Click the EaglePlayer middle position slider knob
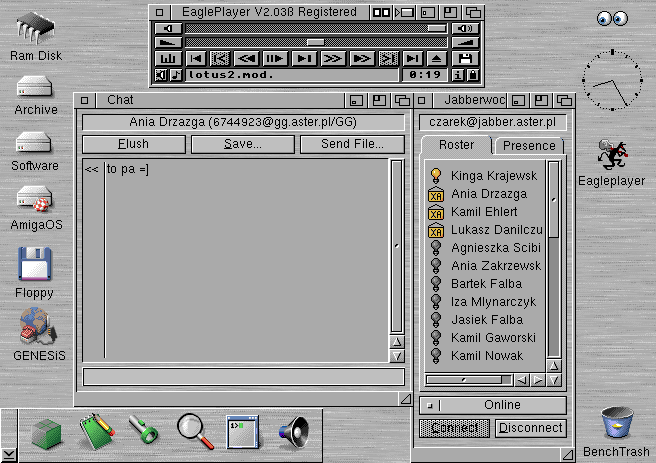656x463 pixels. pyautogui.click(x=315, y=42)
